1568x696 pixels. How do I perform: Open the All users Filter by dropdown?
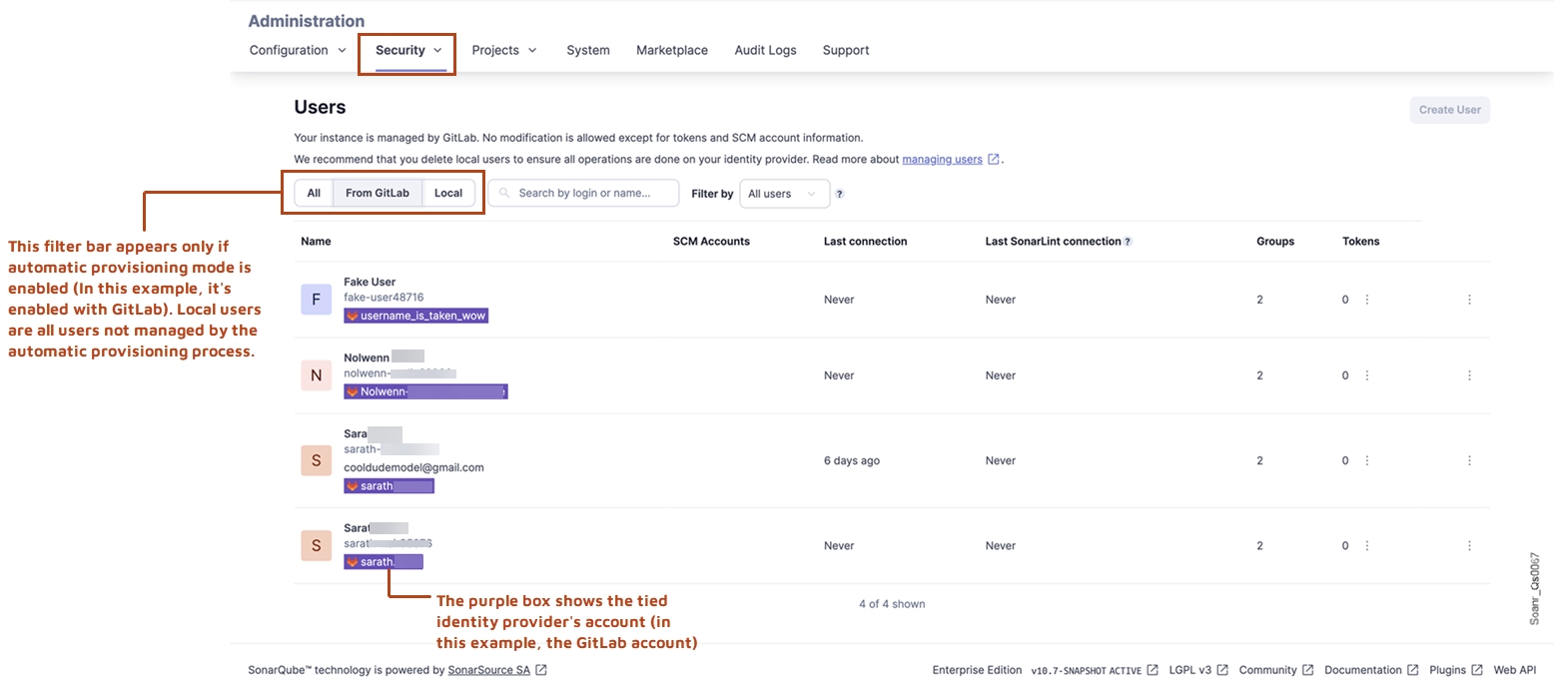click(784, 194)
